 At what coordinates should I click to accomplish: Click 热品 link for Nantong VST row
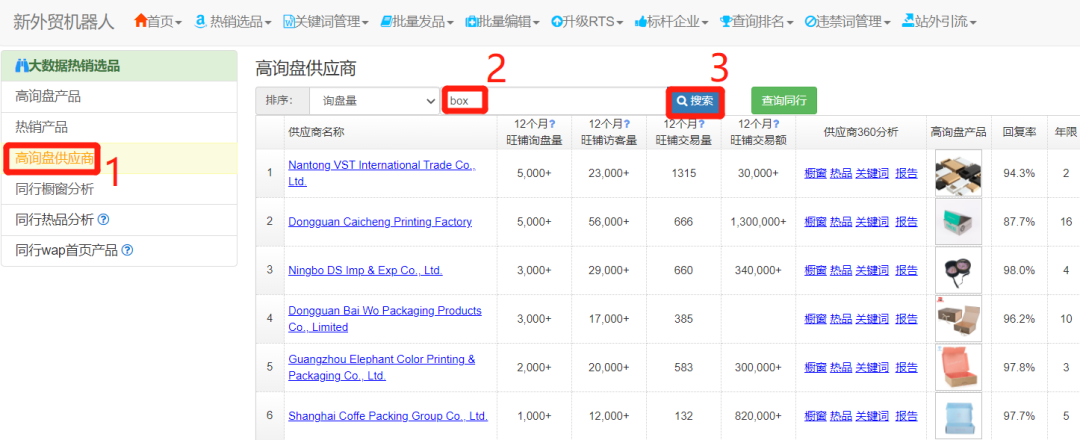(x=840, y=174)
